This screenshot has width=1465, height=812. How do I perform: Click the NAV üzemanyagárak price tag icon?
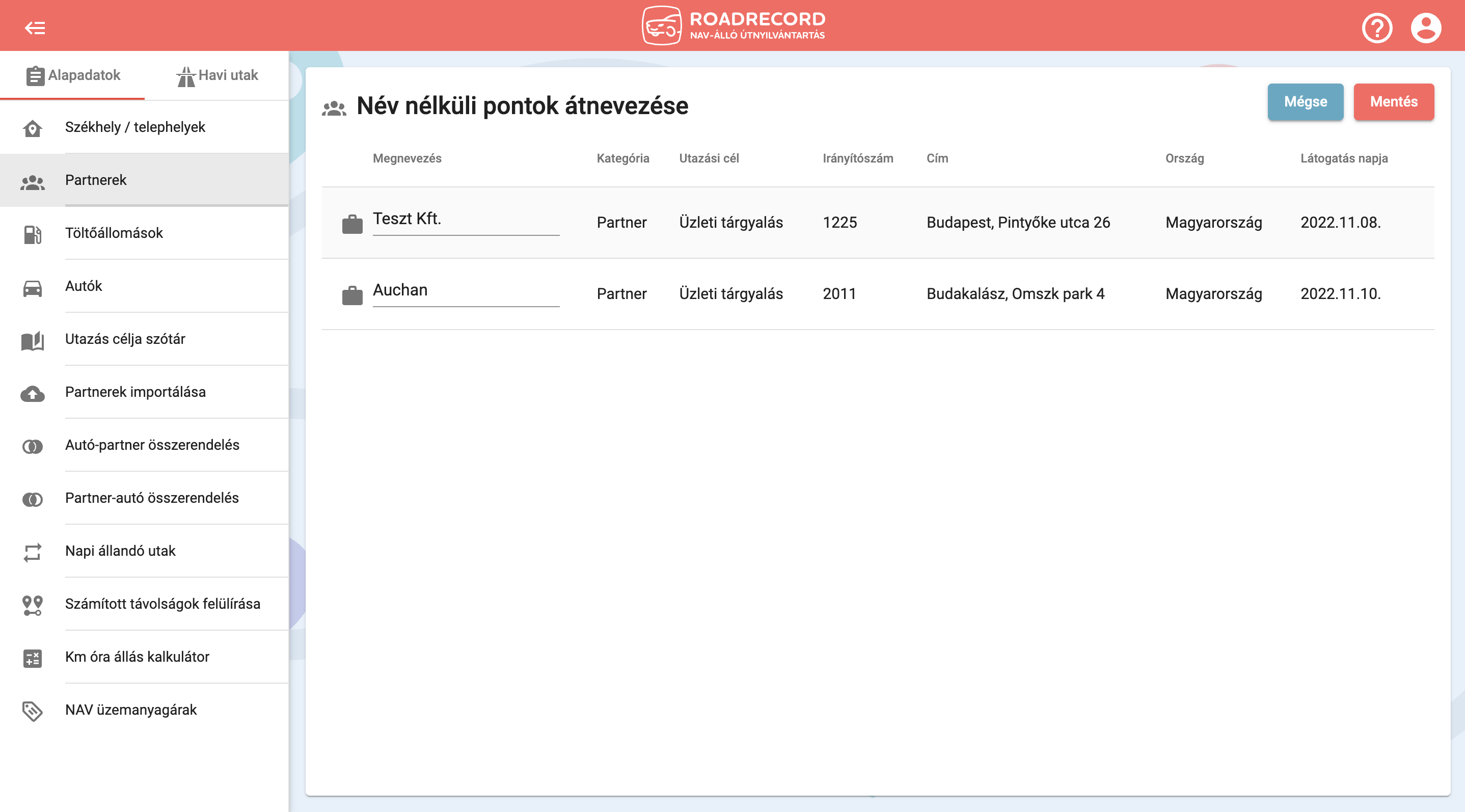pos(33,711)
